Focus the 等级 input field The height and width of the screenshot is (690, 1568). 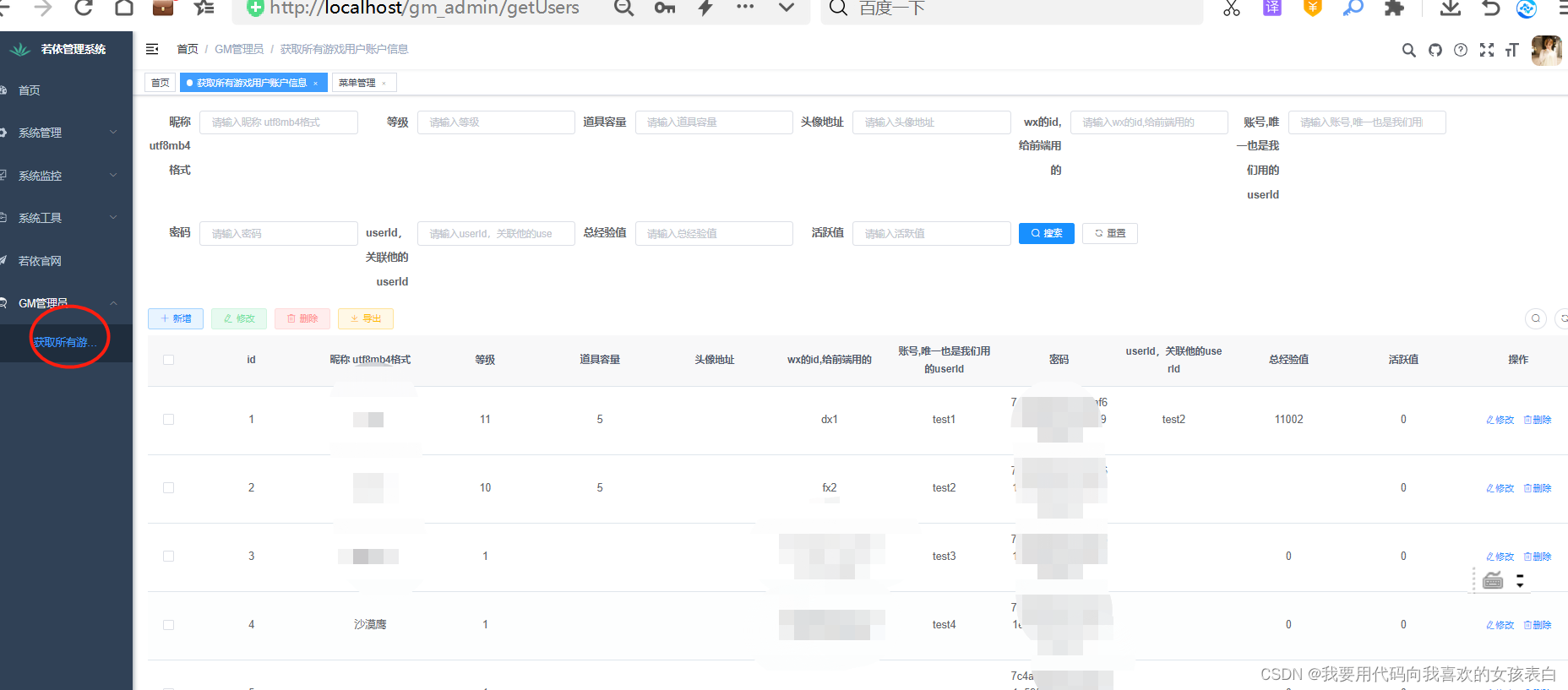(496, 122)
